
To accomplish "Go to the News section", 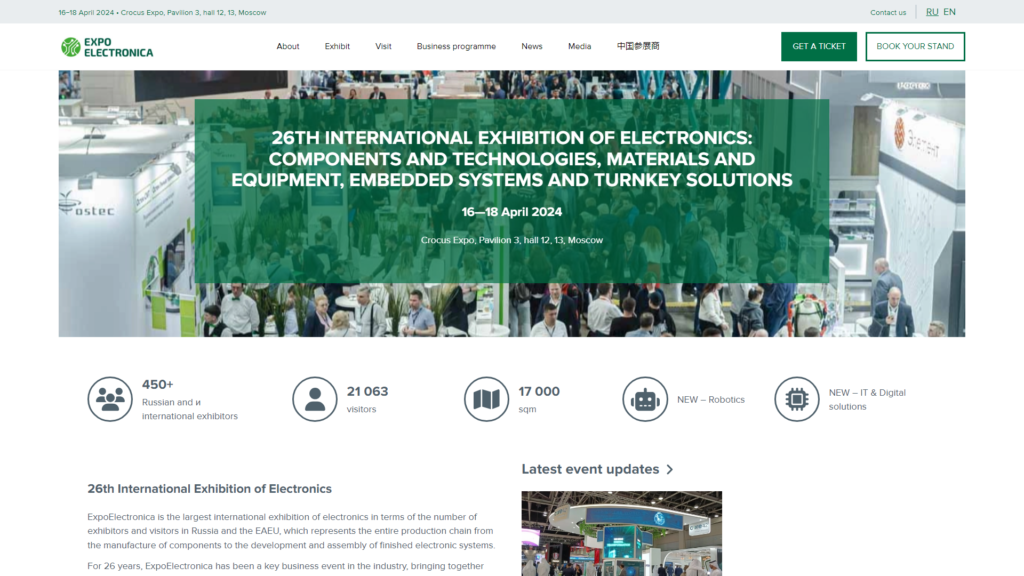I will click(532, 46).
